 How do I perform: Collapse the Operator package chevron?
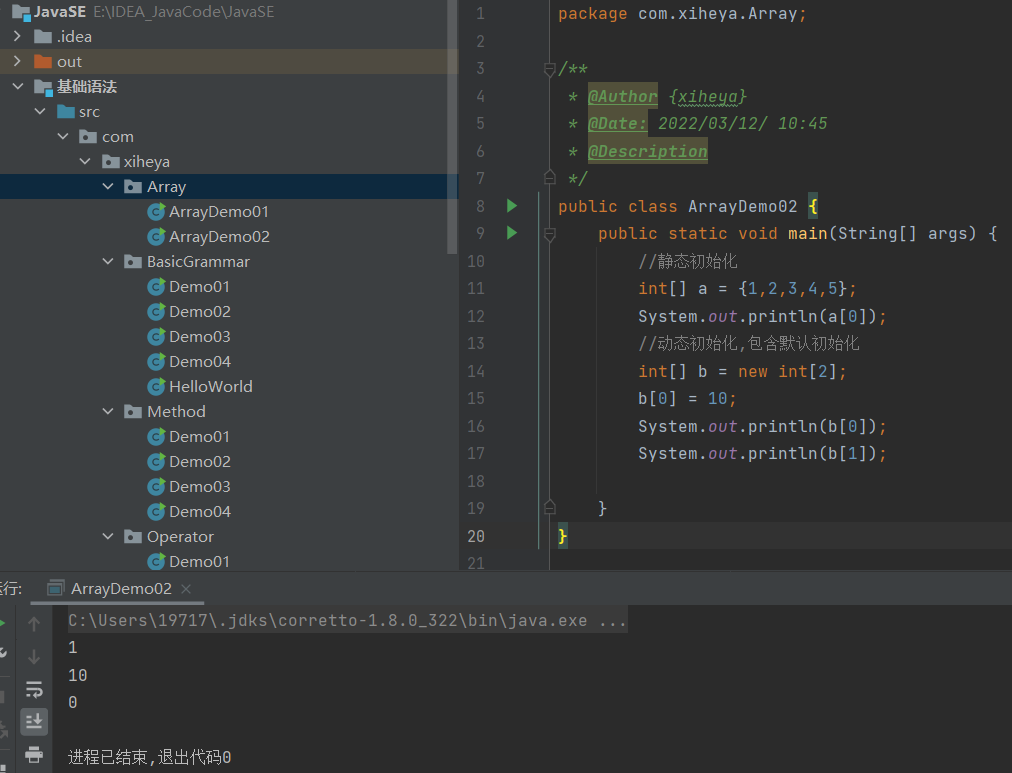108,536
